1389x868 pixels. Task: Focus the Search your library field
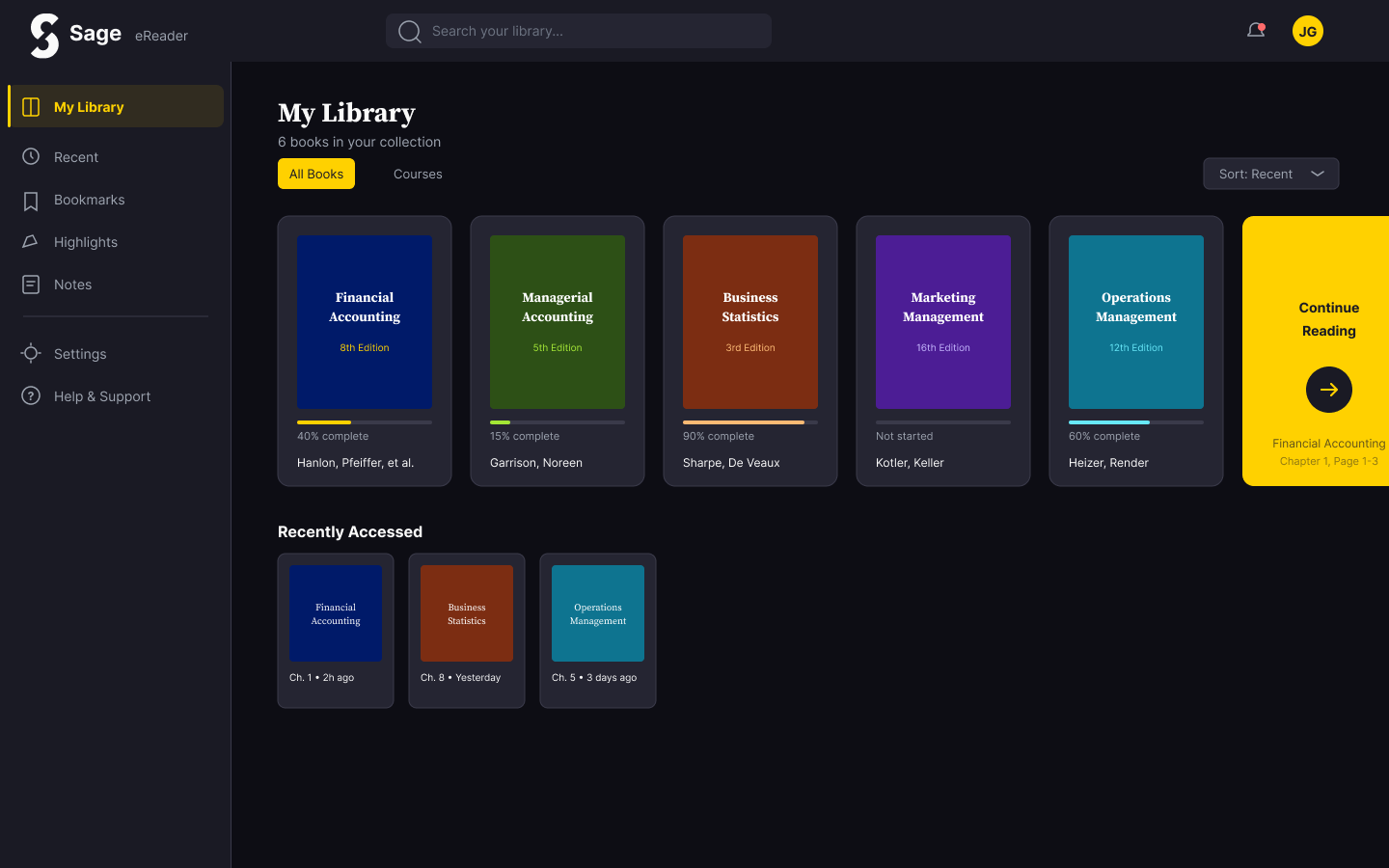pos(579,31)
